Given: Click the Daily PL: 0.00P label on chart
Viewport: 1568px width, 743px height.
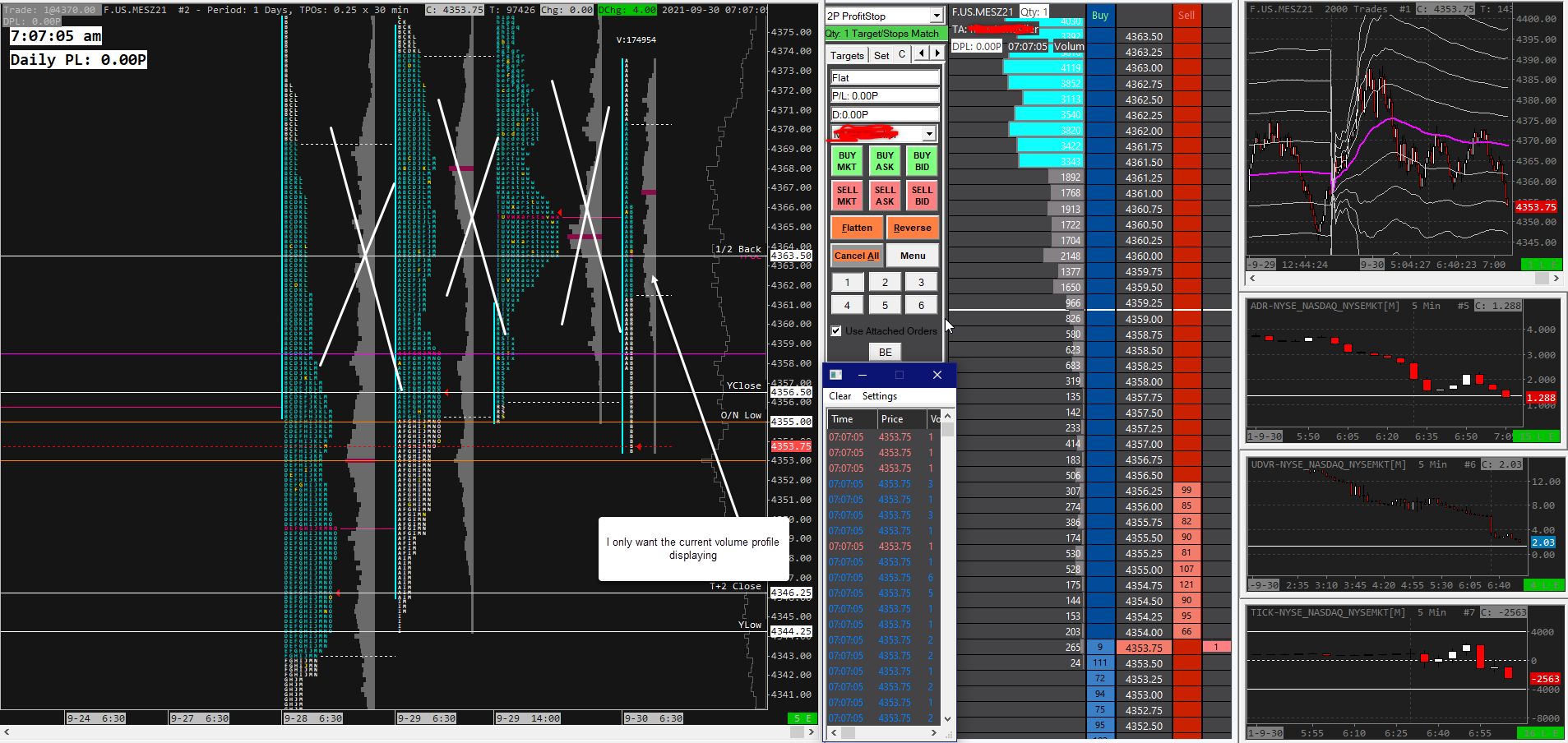Looking at the screenshot, I should click(x=78, y=60).
